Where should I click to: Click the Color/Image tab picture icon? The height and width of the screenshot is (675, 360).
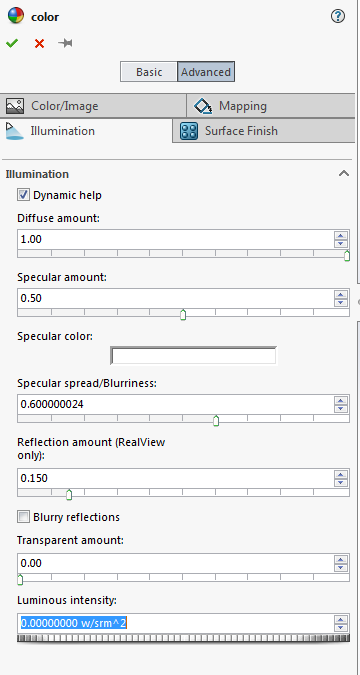[x=15, y=105]
